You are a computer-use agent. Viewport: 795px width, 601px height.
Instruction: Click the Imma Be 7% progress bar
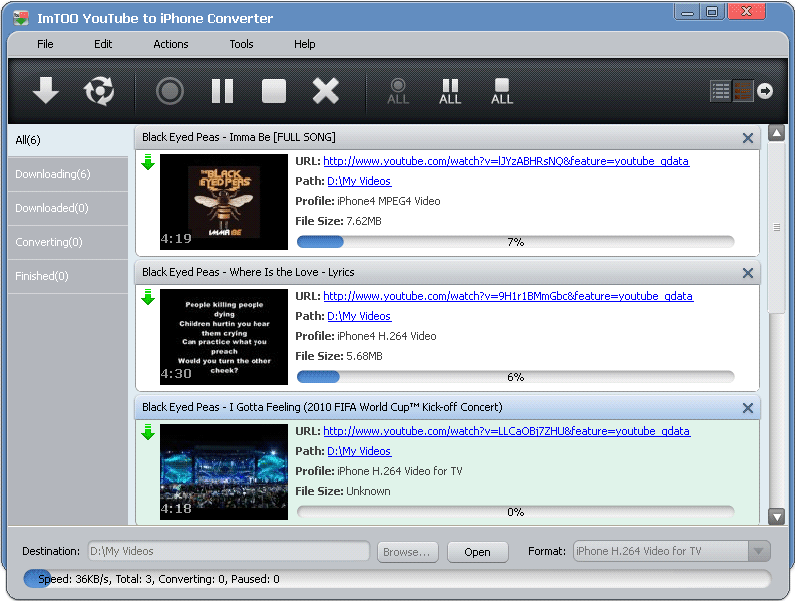(515, 242)
